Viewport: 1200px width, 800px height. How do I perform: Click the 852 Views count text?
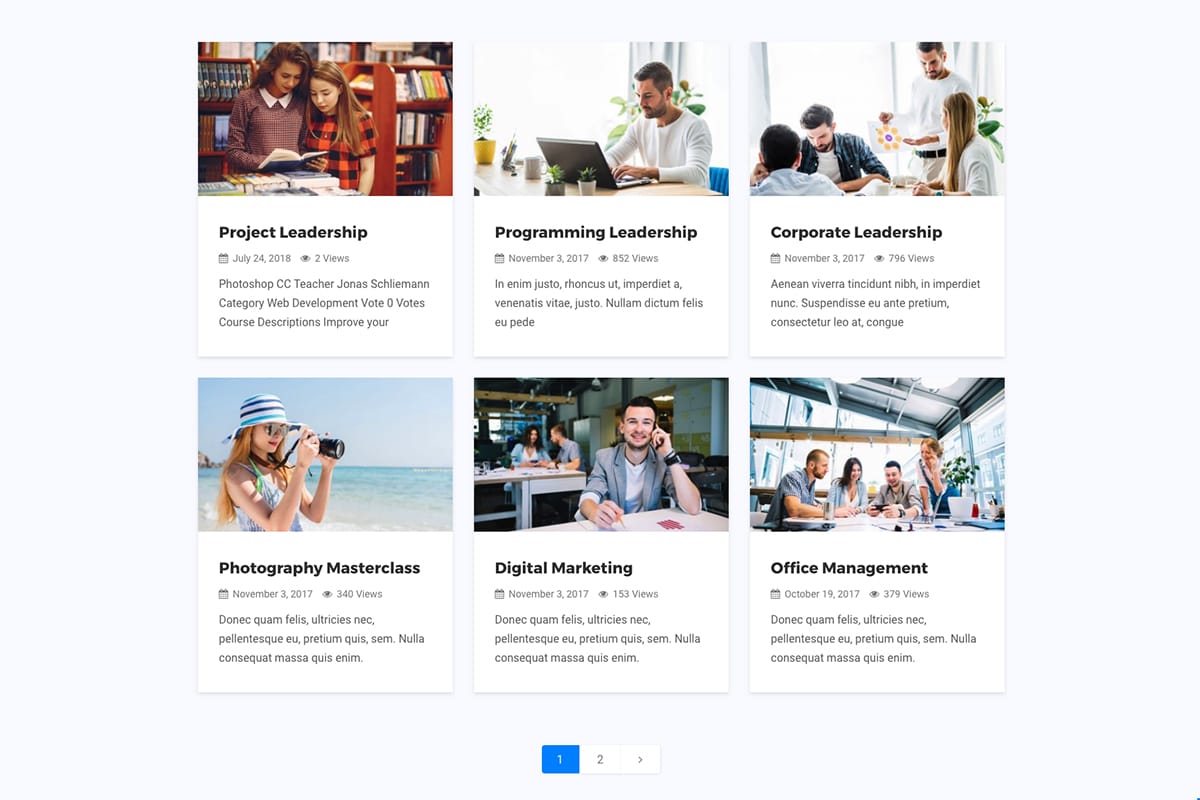(635, 258)
